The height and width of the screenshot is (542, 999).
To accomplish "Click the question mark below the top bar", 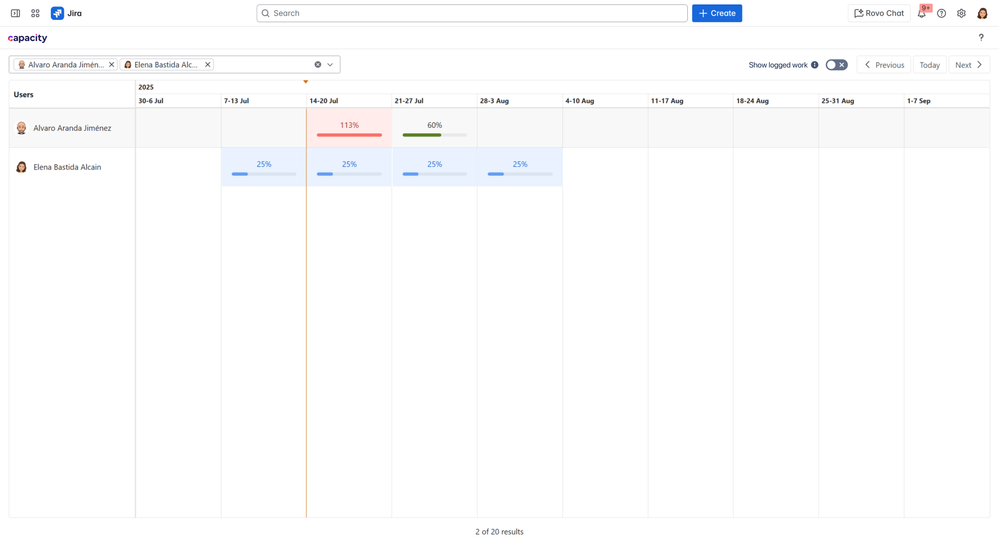I will (x=981, y=38).
